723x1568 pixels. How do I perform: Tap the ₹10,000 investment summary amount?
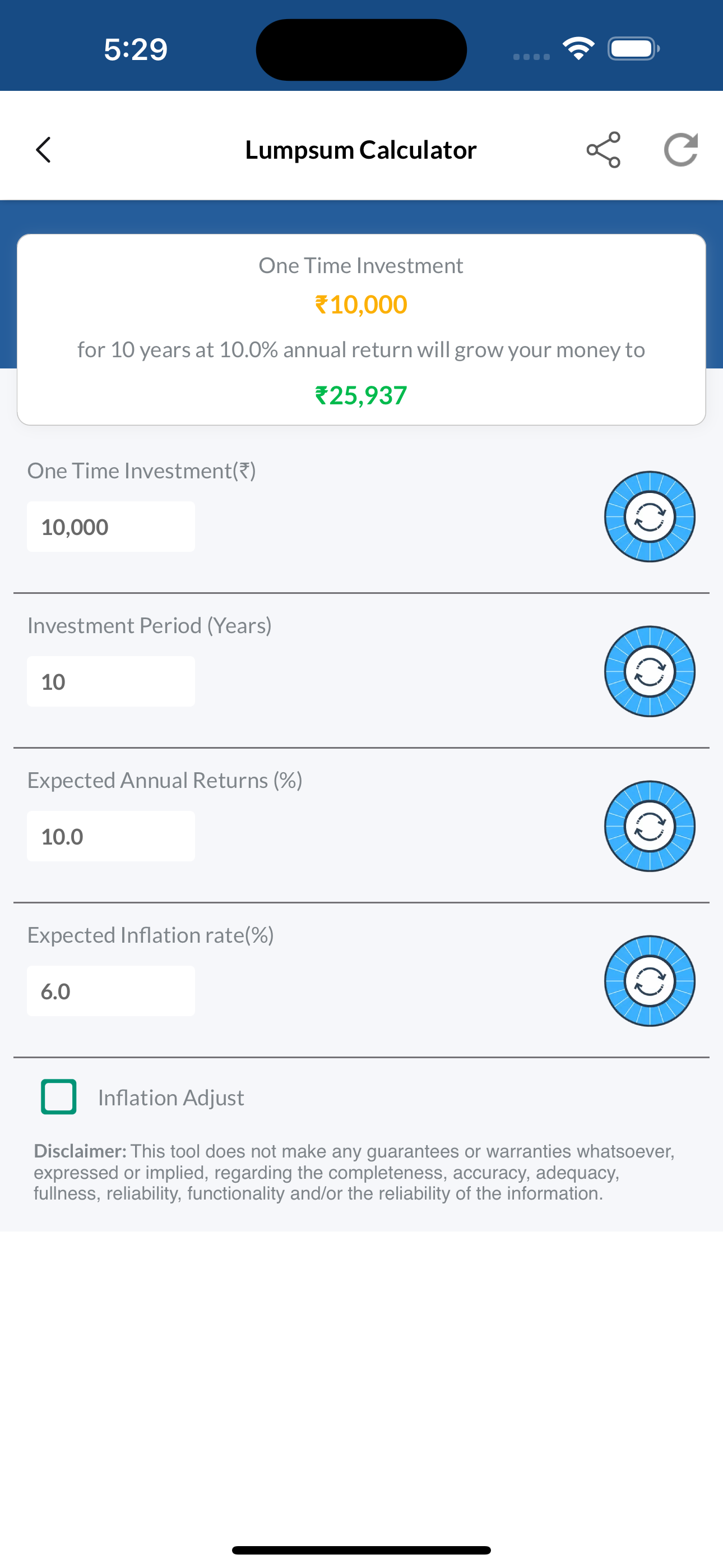(361, 305)
